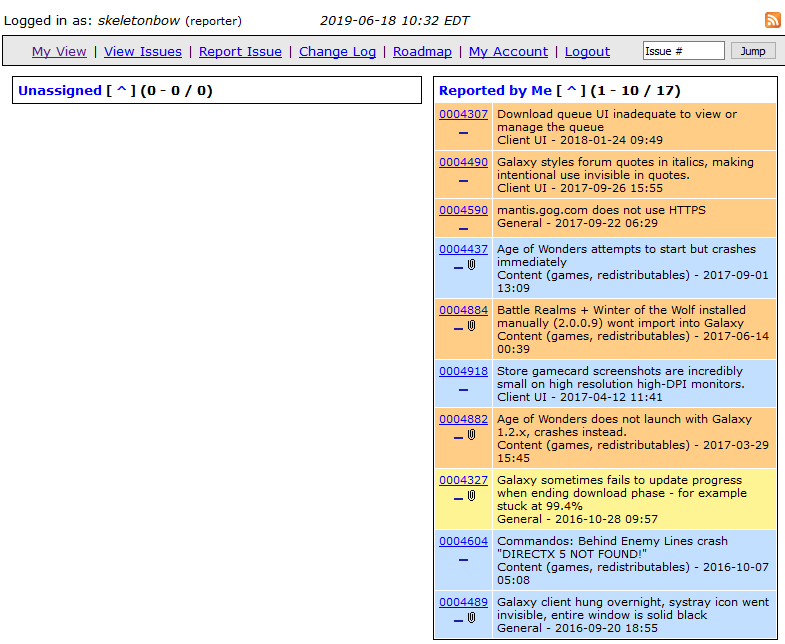The width and height of the screenshot is (785, 644).
Task: Click the timestamp 2019-06-18 10:32 EDT
Action: point(395,21)
